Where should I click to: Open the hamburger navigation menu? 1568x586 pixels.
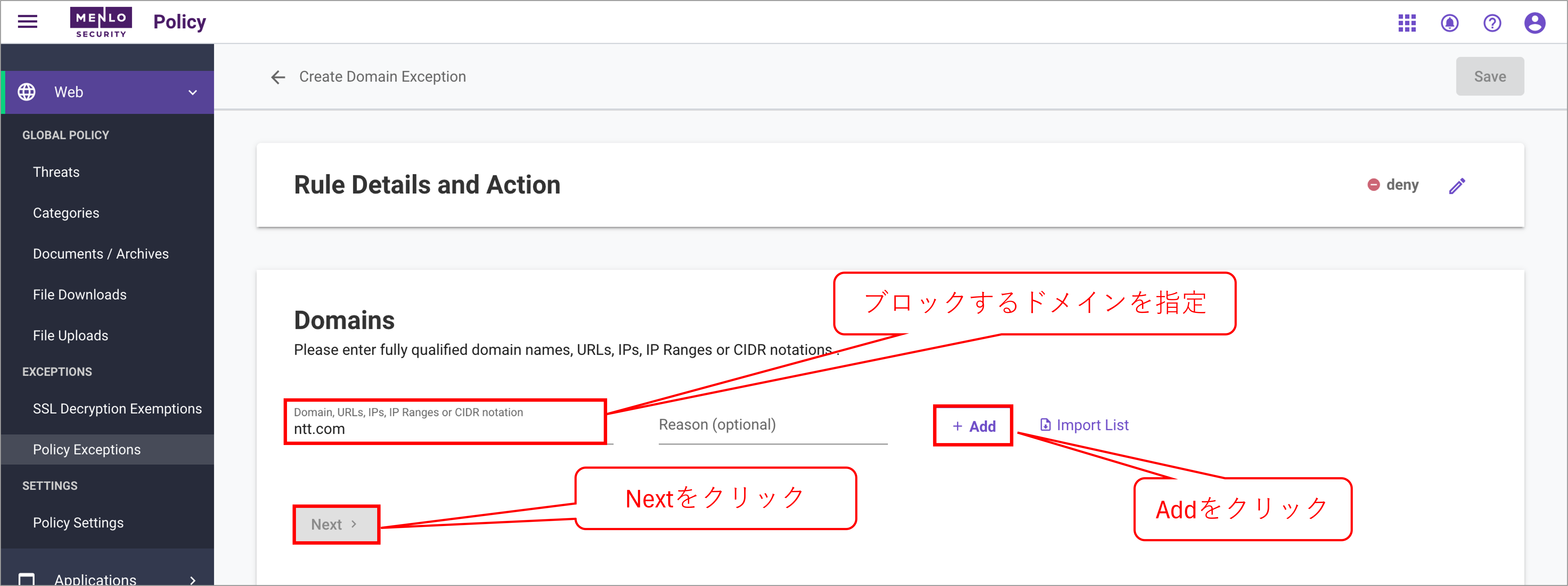click(x=27, y=22)
